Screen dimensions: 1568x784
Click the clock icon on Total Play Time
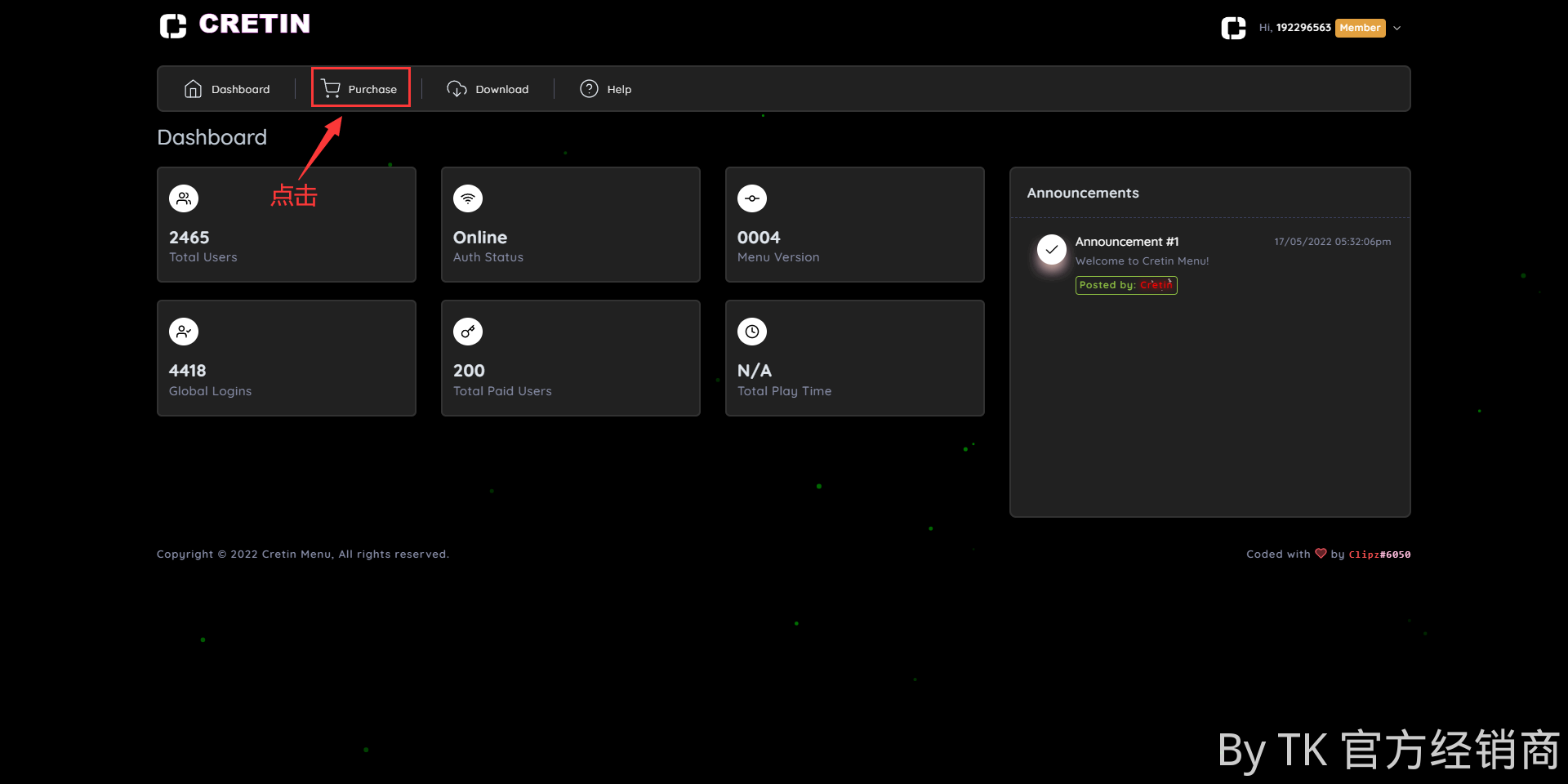tap(752, 332)
